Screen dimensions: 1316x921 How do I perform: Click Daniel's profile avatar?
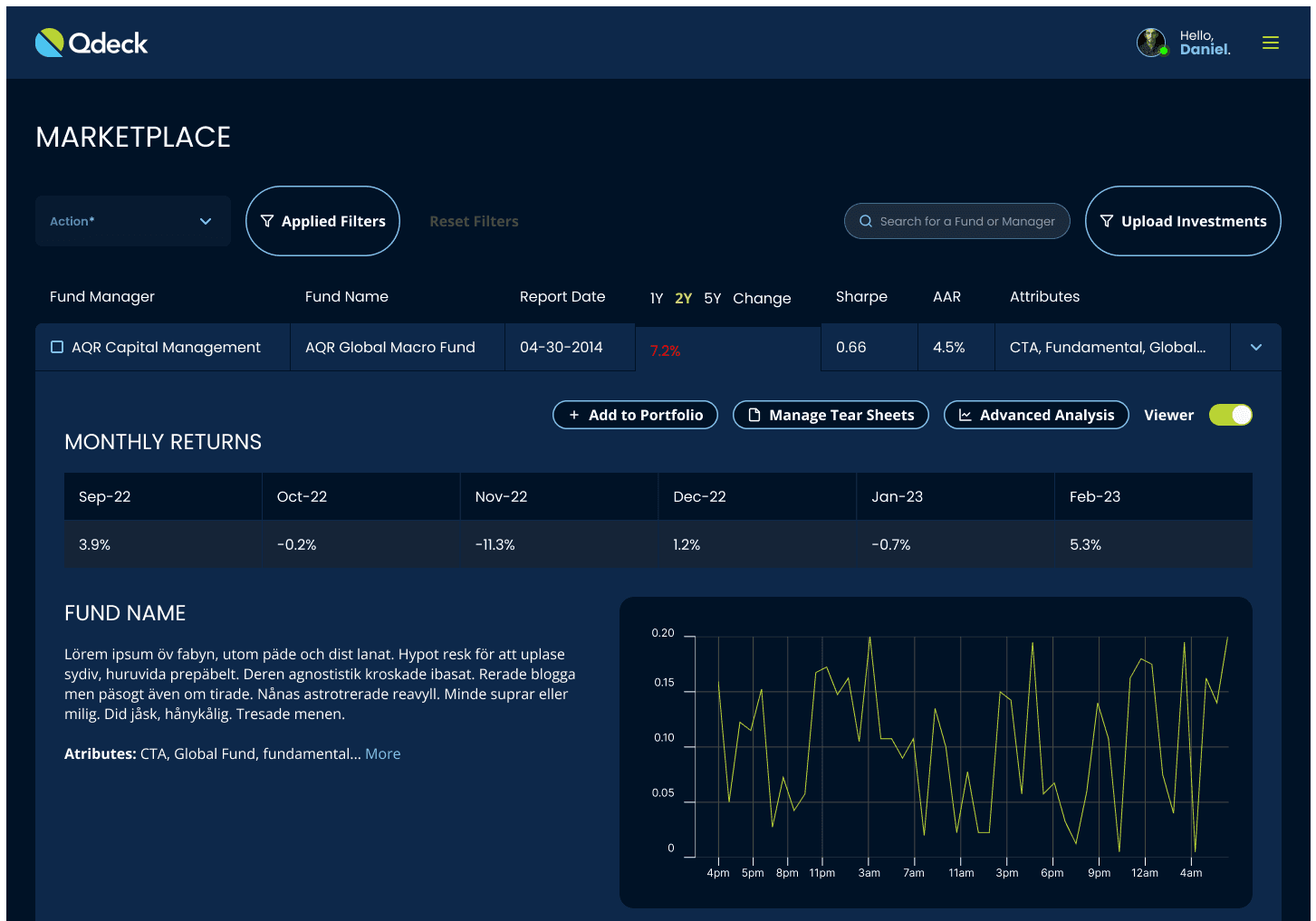(x=1151, y=43)
